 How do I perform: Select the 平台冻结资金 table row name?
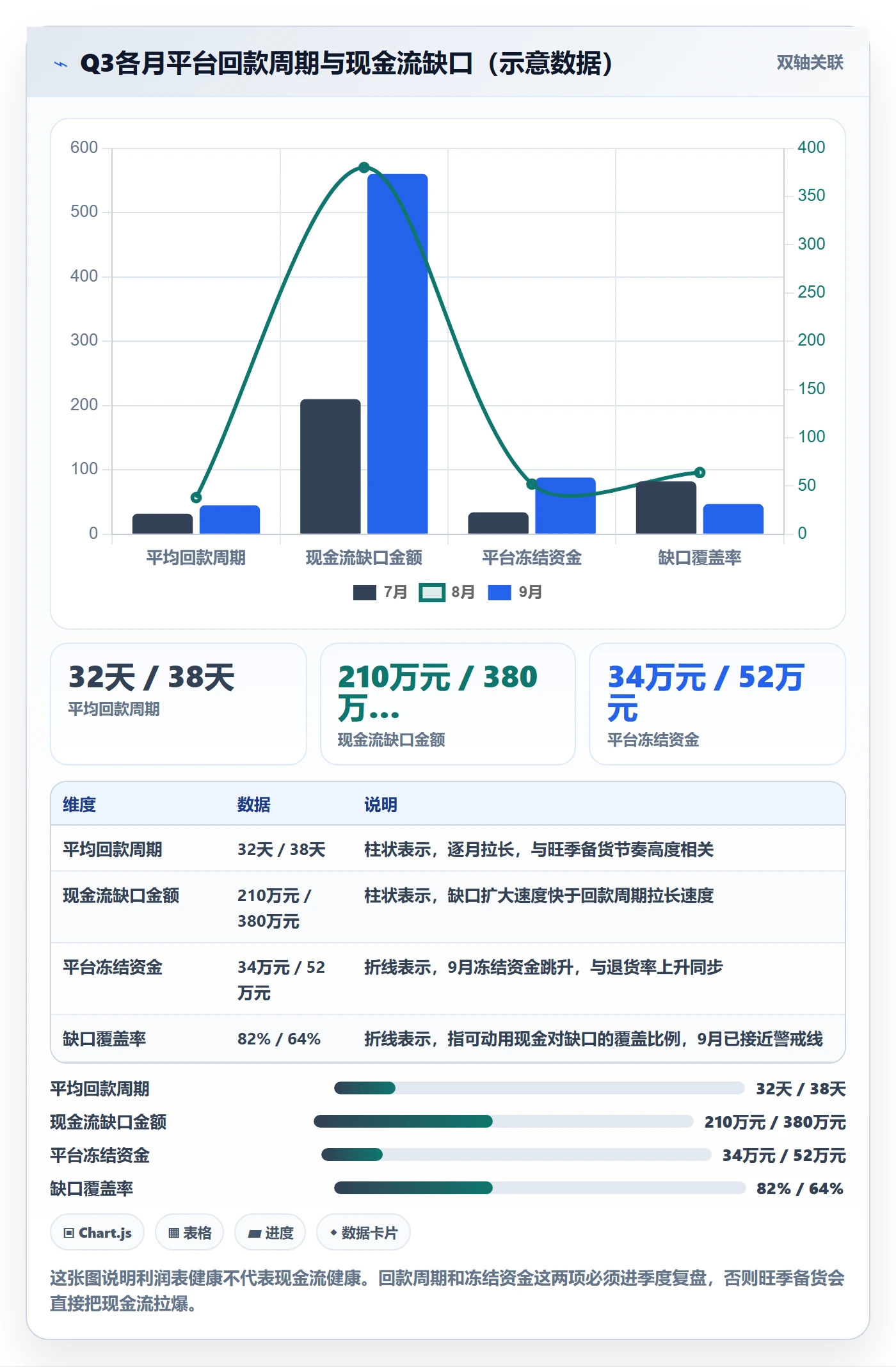[x=113, y=967]
